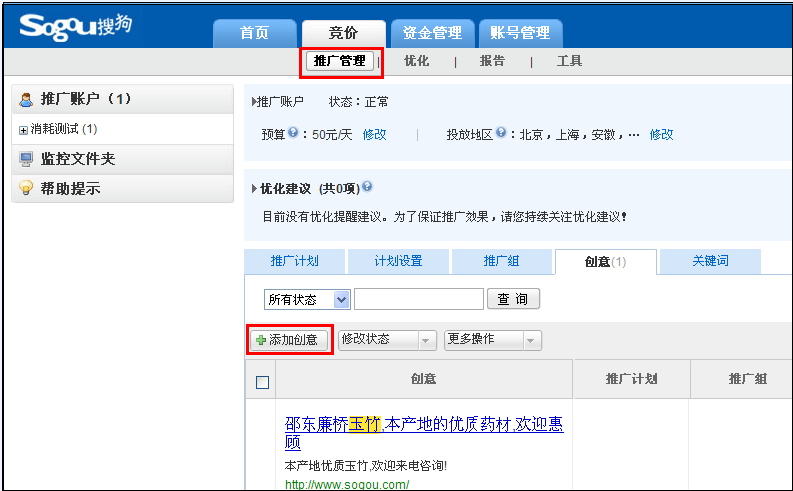Focus the search text field
The image size is (793, 491).
click(418, 299)
